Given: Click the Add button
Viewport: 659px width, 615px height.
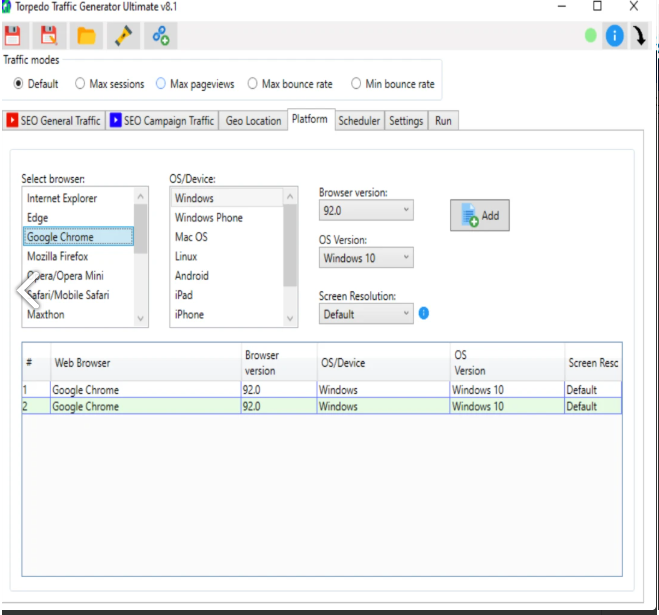Looking at the screenshot, I should (480, 215).
